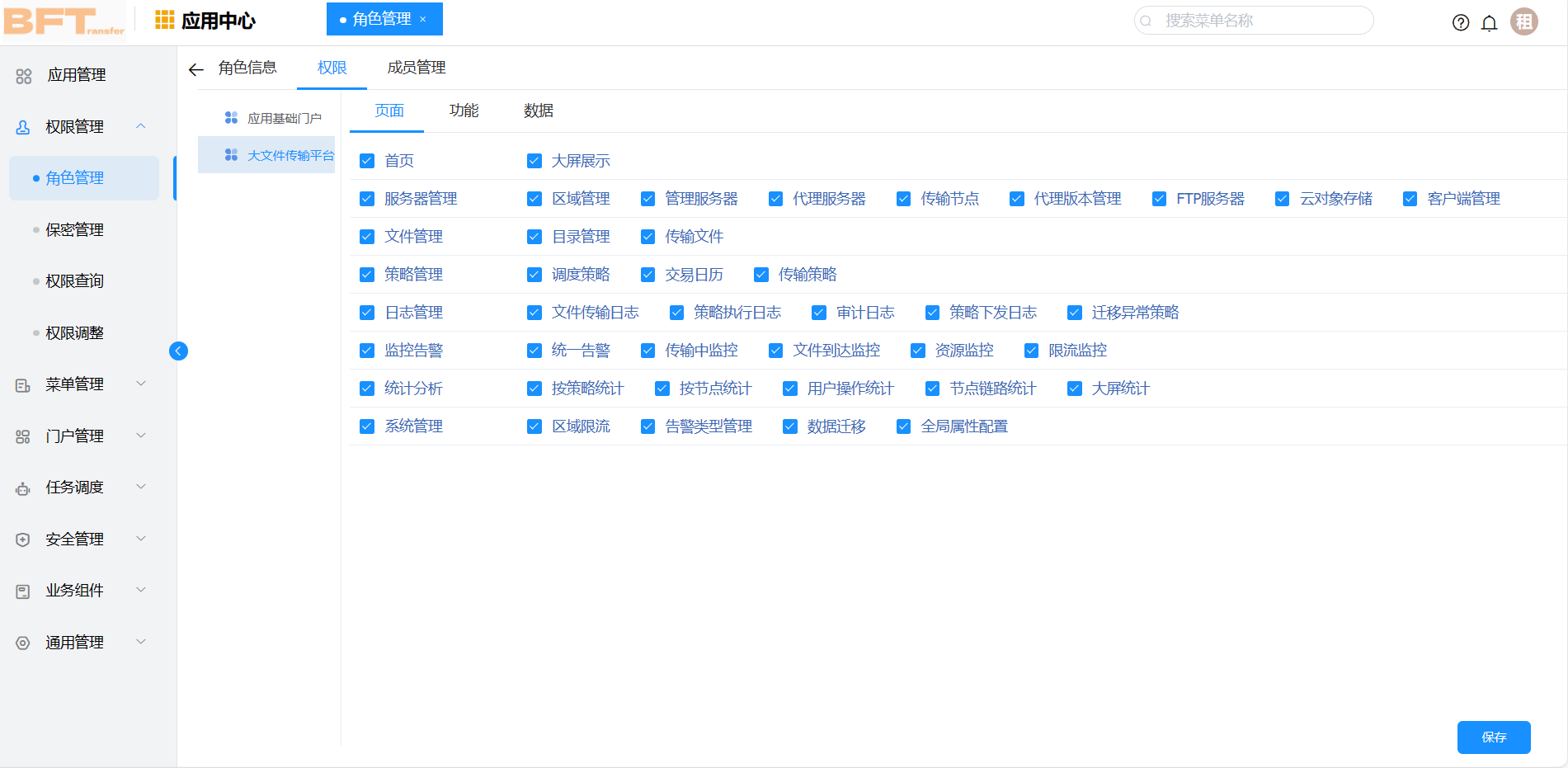Click the back arrow beside 角色信息
Screen dimensions: 1568x768
(x=195, y=69)
